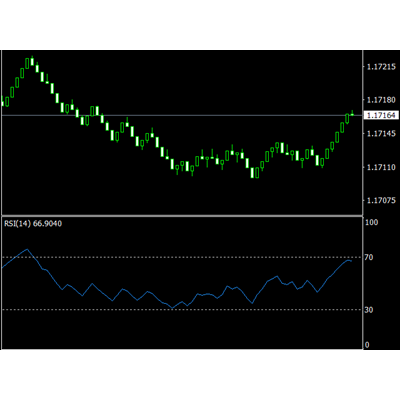
Task: Select the latest candlestick on the far right
Action: point(352,113)
